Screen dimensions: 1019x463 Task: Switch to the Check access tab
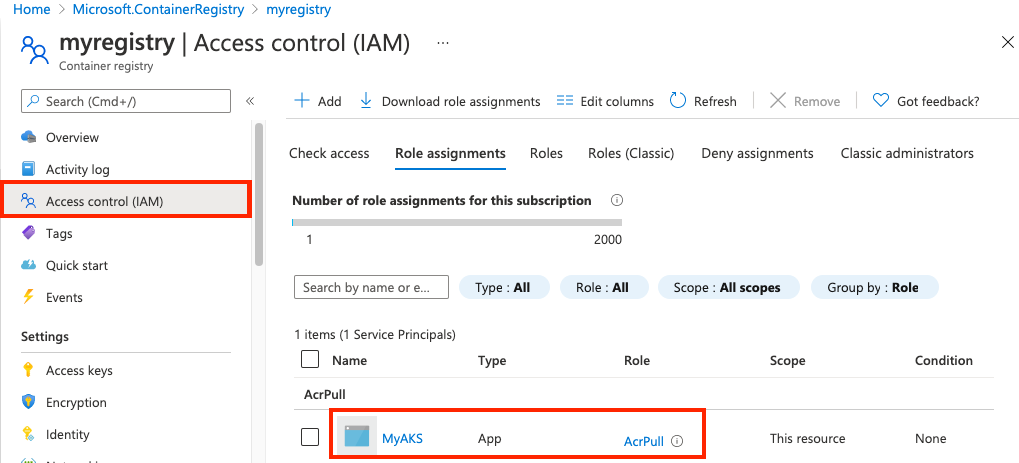(x=329, y=153)
